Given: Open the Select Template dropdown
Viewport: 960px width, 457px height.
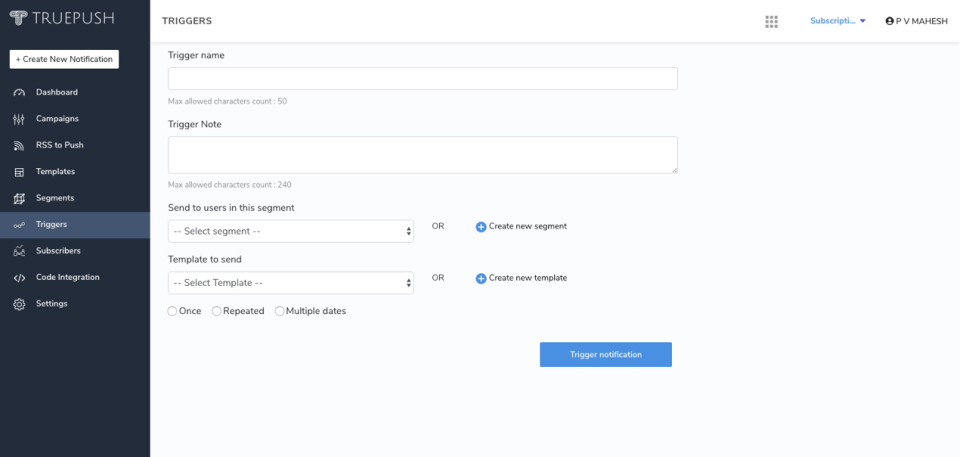Looking at the screenshot, I should click(291, 283).
